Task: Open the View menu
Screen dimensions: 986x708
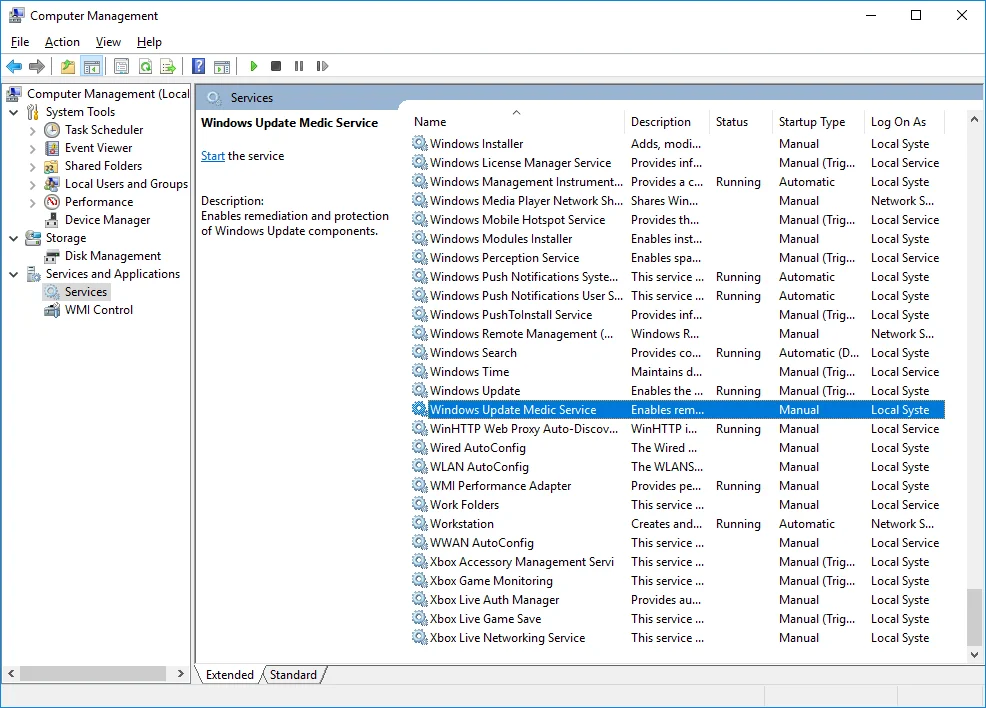Action: click(108, 42)
